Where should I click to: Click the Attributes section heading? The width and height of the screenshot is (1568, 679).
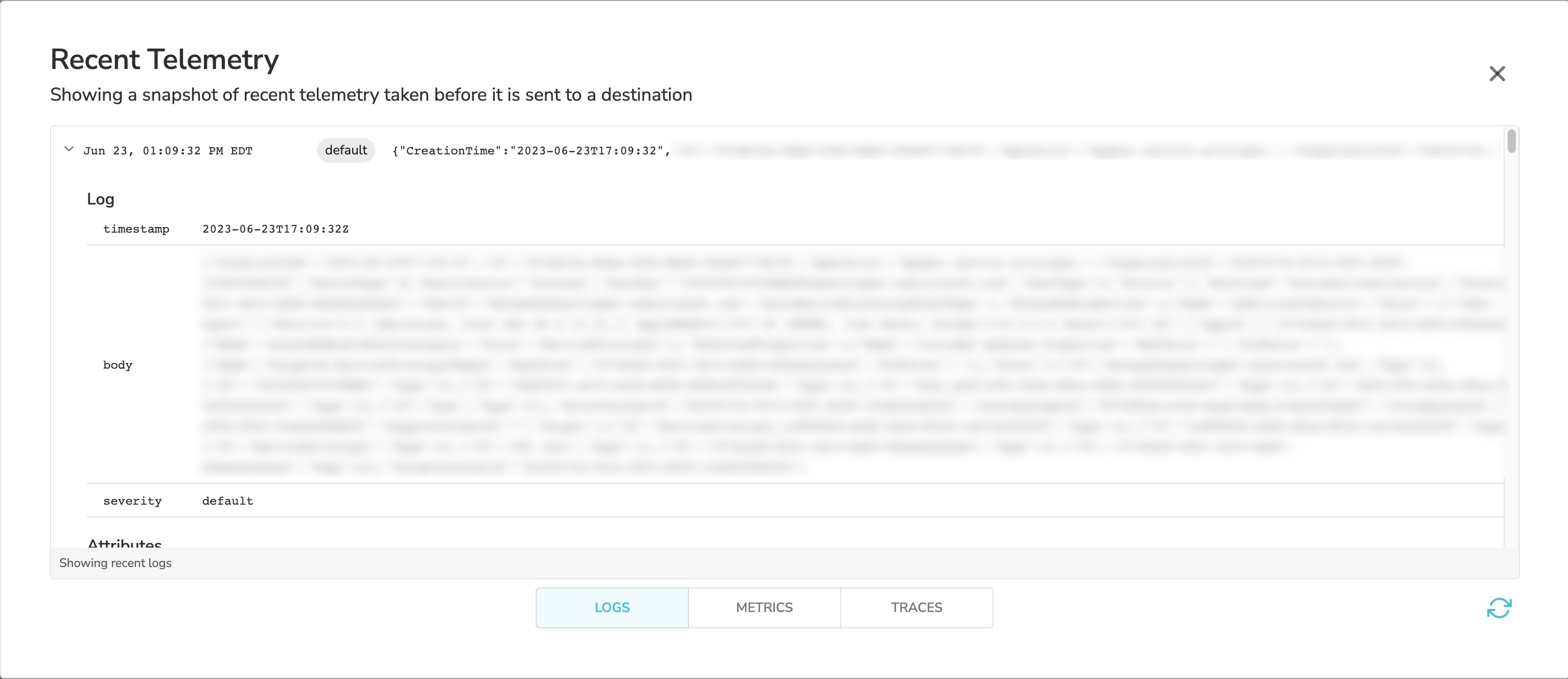(124, 544)
